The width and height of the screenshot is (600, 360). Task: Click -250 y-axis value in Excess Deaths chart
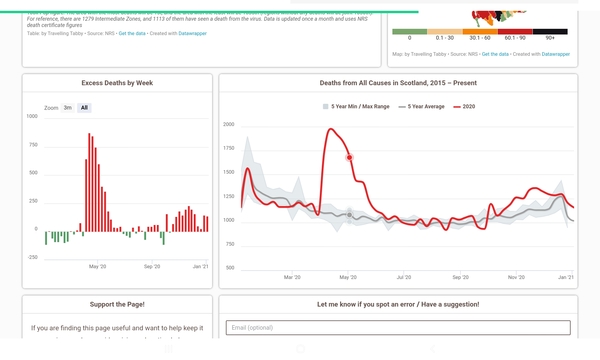[x=33, y=257]
